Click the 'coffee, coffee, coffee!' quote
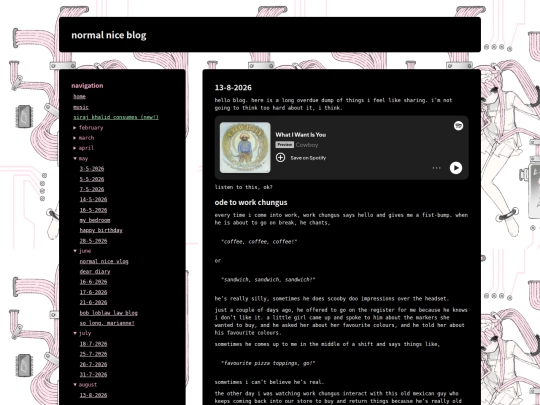 click(259, 242)
